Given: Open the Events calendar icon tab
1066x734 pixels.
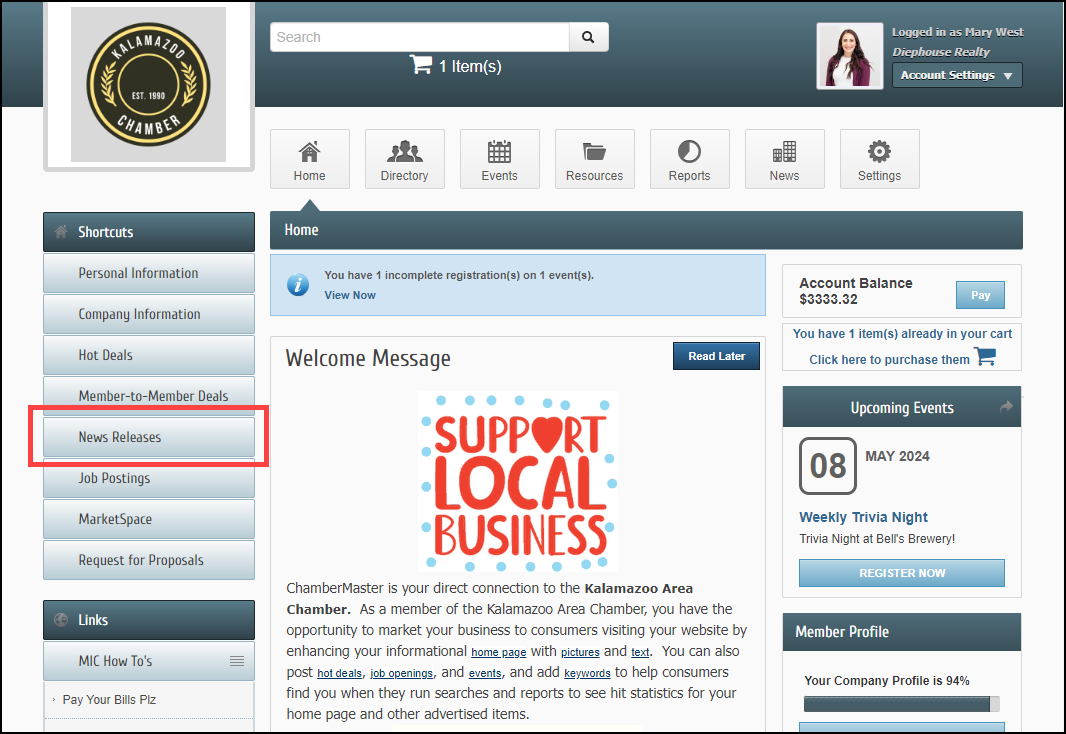Looking at the screenshot, I should pyautogui.click(x=500, y=159).
